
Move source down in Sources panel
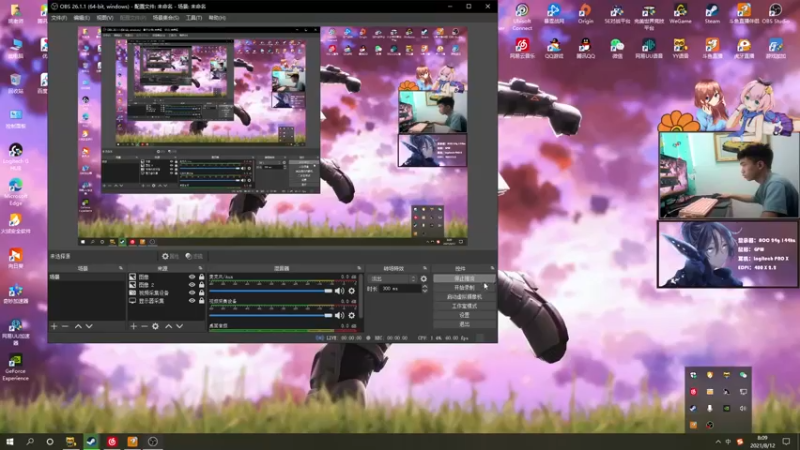click(179, 326)
